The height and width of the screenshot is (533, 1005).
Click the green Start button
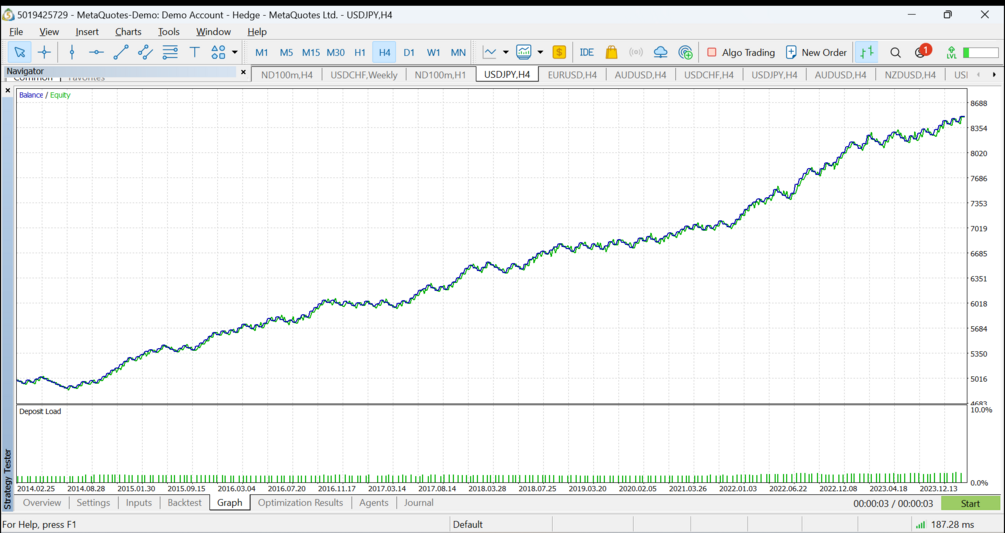(970, 504)
